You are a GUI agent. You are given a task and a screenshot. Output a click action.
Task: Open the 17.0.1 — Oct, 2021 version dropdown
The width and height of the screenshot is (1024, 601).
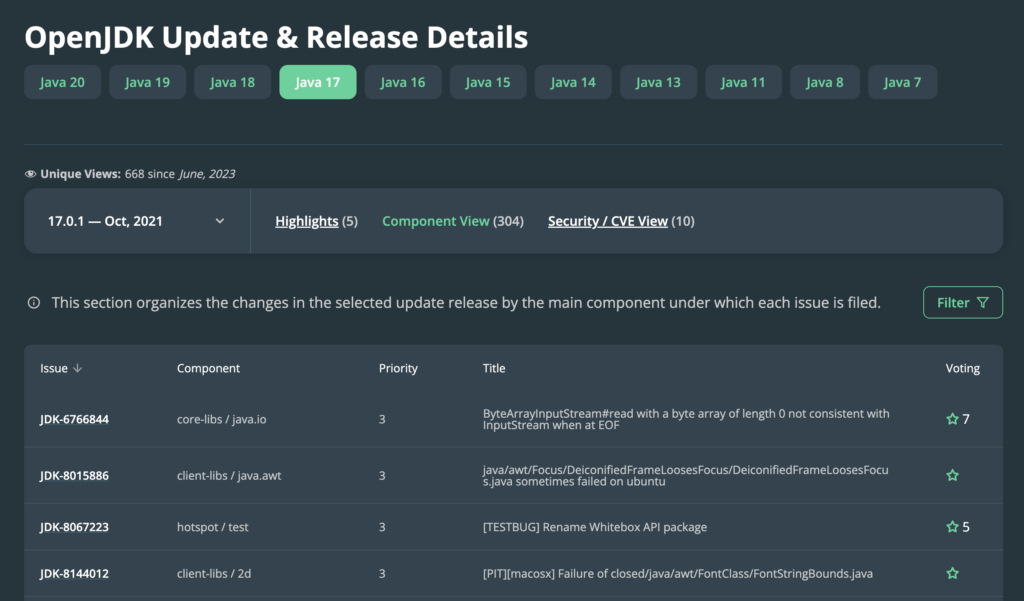pos(137,221)
